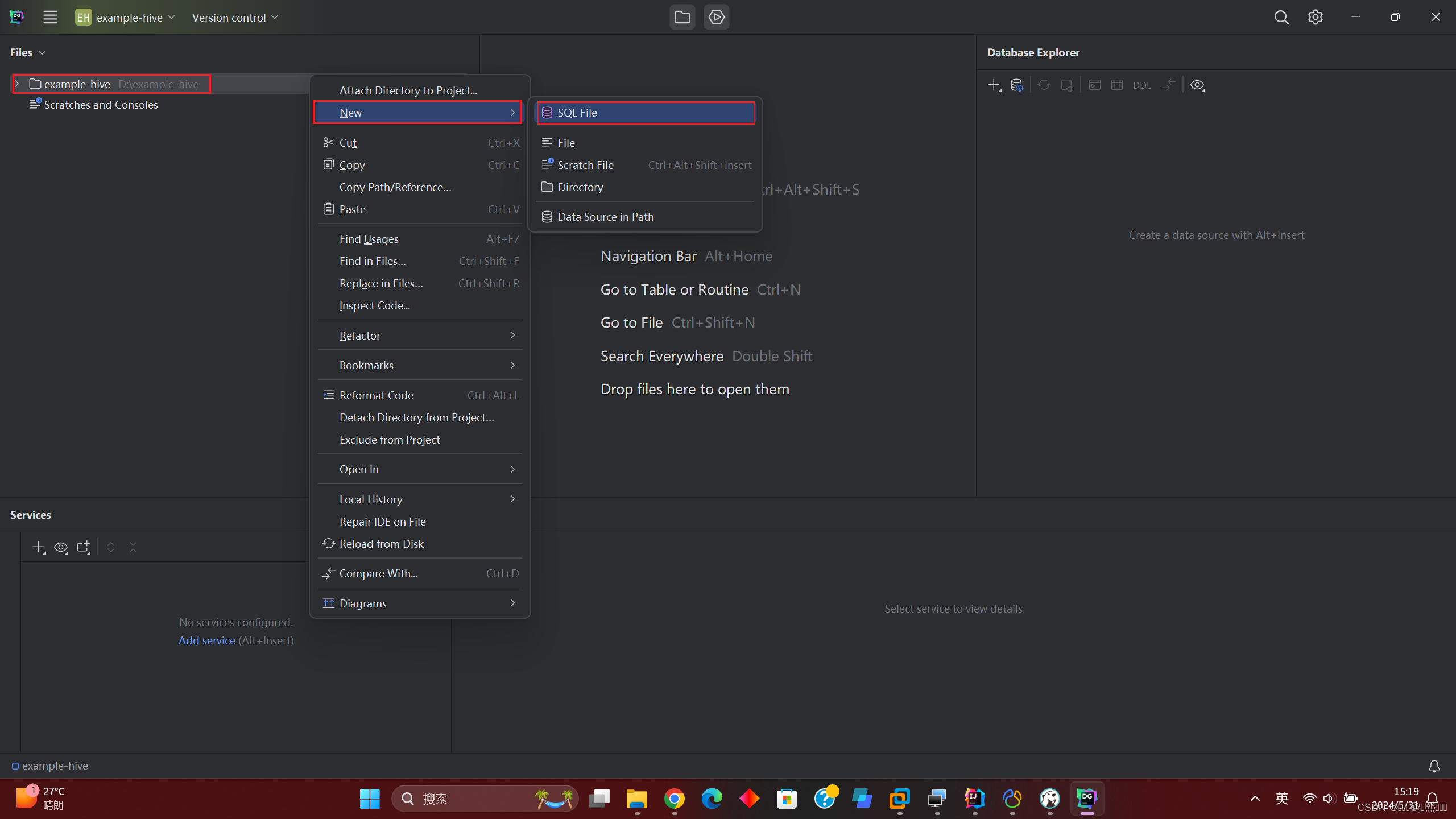Open the Version control dropdown
The height and width of the screenshot is (819, 1456).
235,18
